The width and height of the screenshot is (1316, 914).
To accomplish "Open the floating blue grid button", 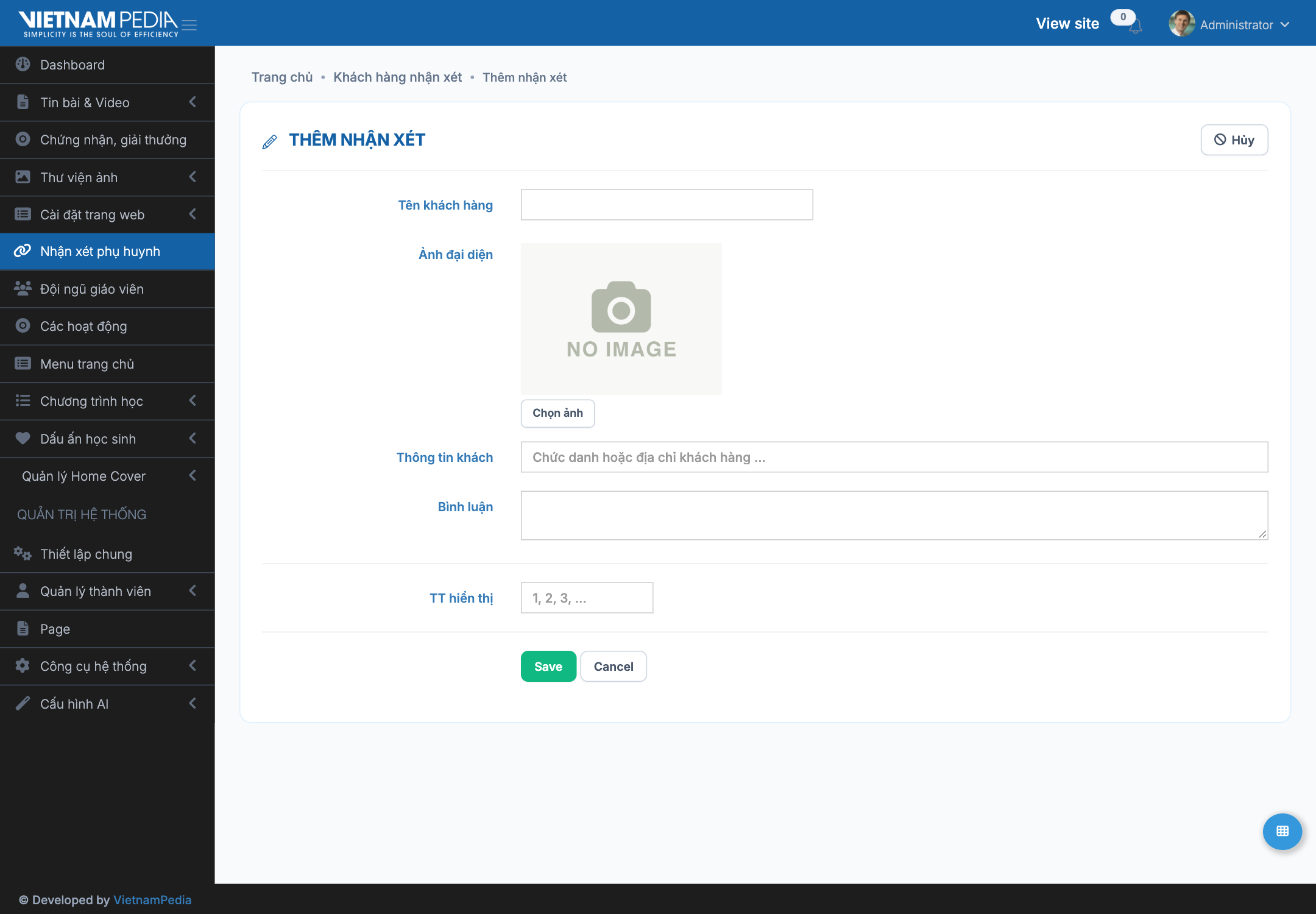I will [x=1282, y=831].
